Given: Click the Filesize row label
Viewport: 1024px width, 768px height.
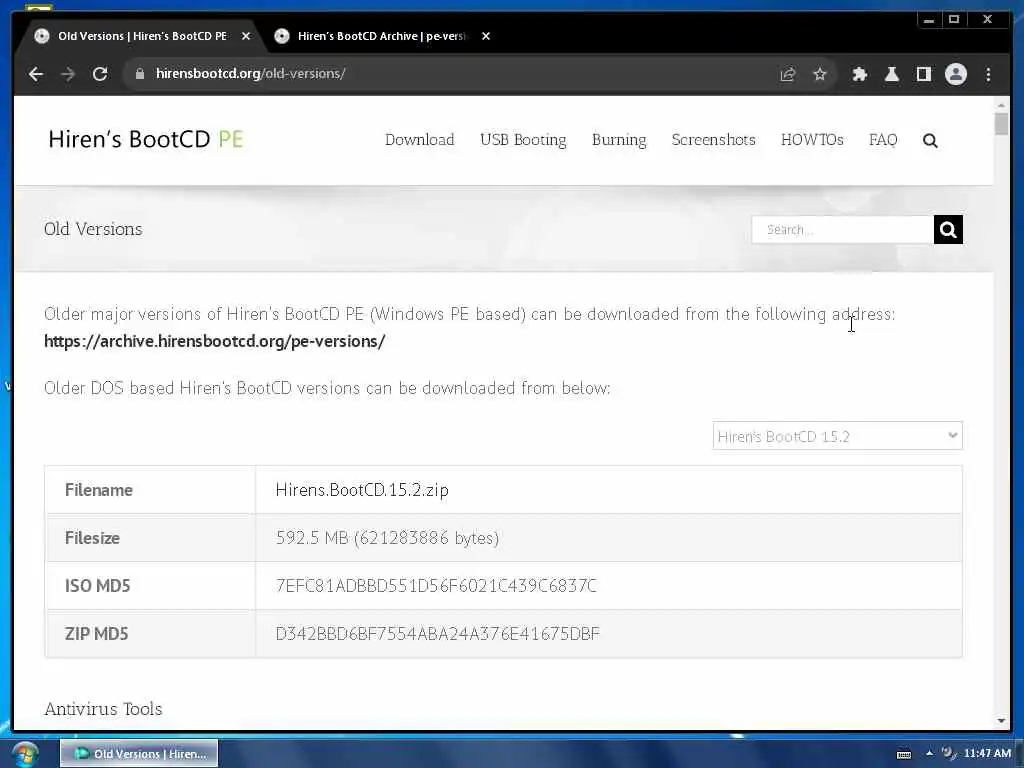Looking at the screenshot, I should 92,538.
